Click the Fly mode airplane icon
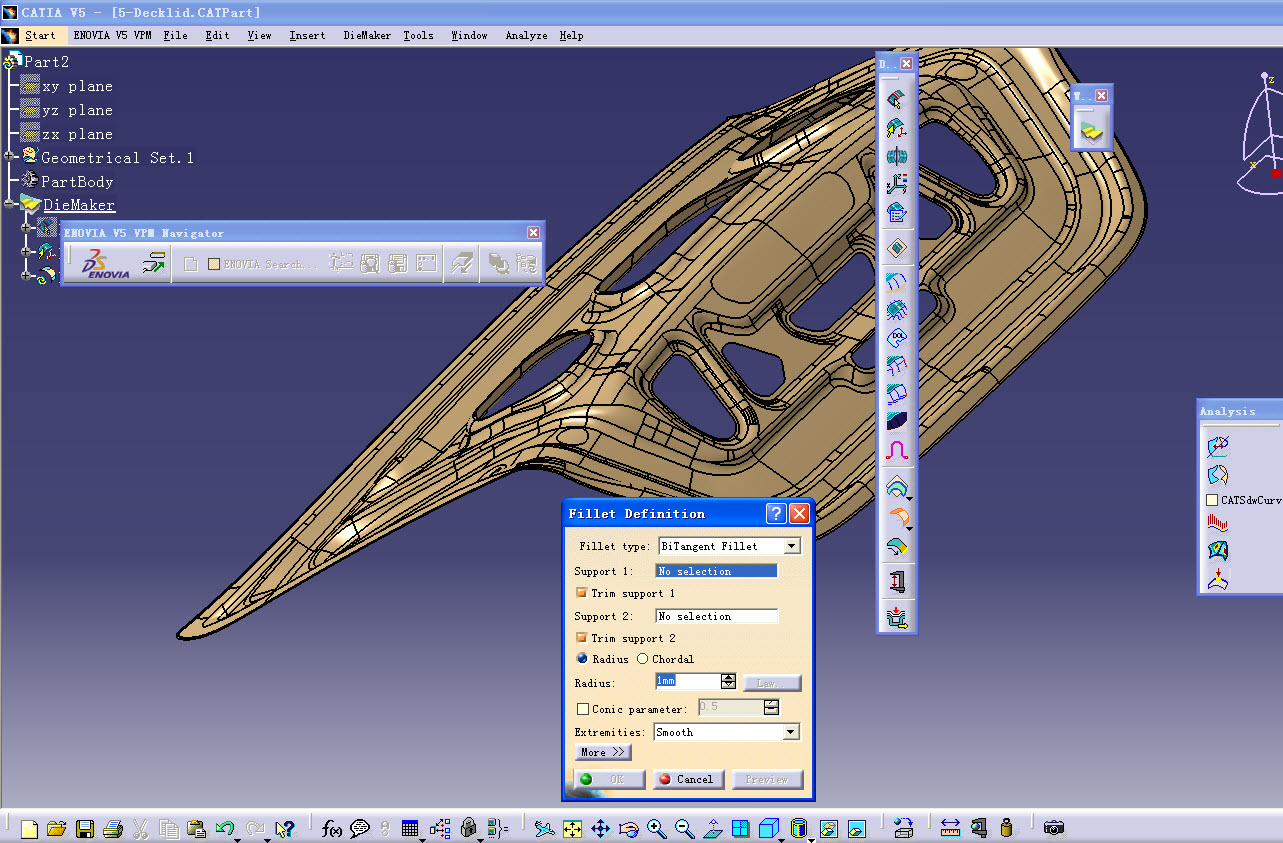 pos(544,828)
